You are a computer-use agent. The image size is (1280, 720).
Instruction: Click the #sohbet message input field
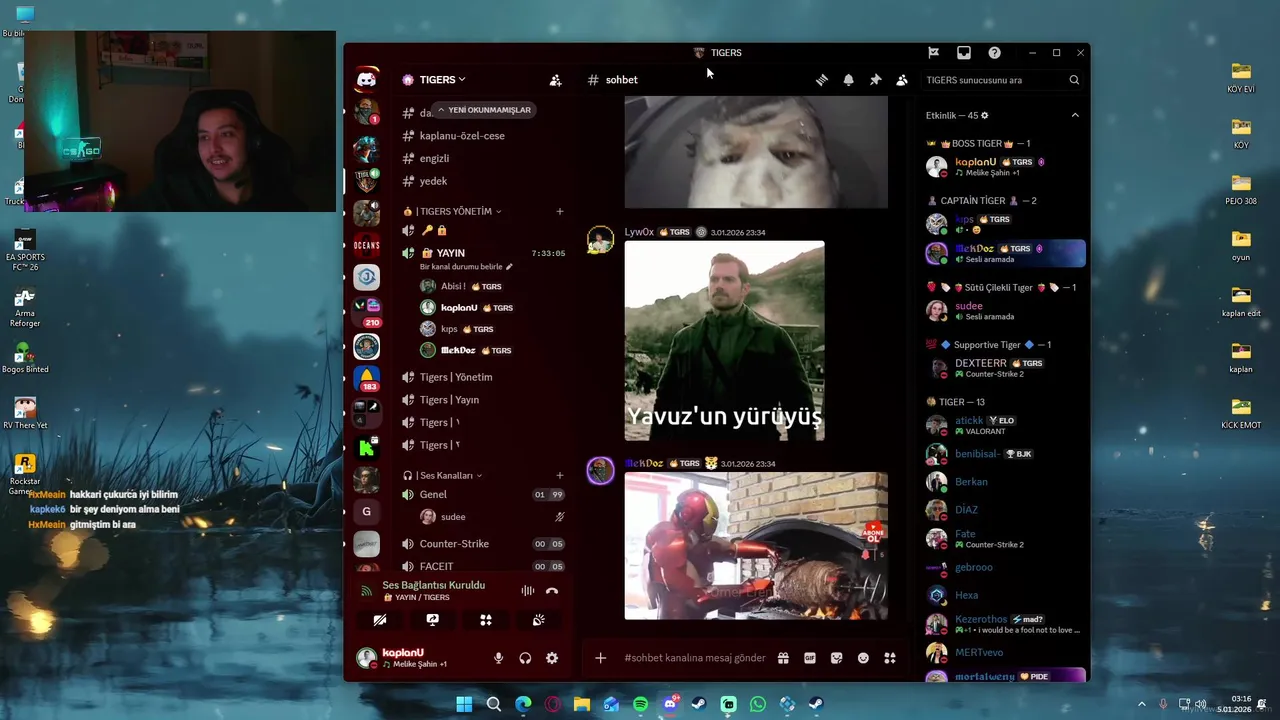(x=695, y=658)
